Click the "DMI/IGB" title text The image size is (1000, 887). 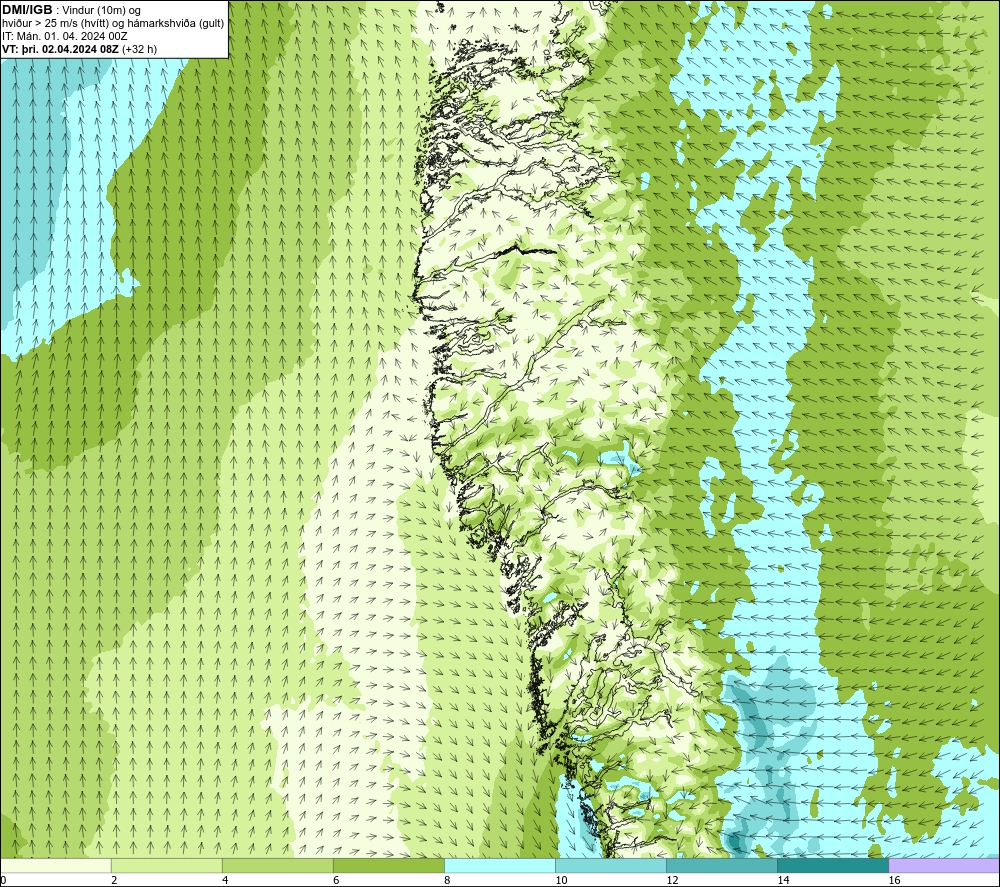click(27, 10)
